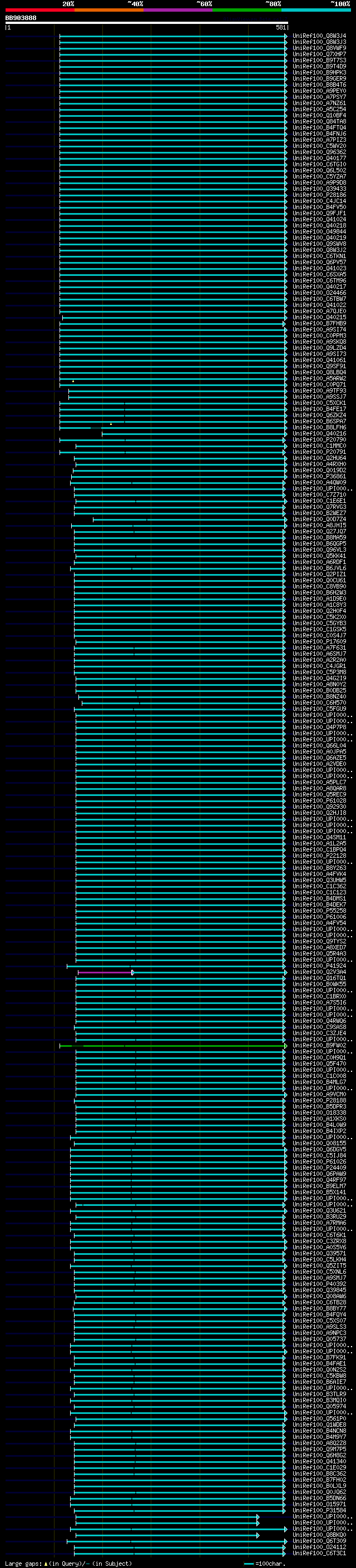
Task: Click the white query sequence bar
Action: (x=147, y=22)
